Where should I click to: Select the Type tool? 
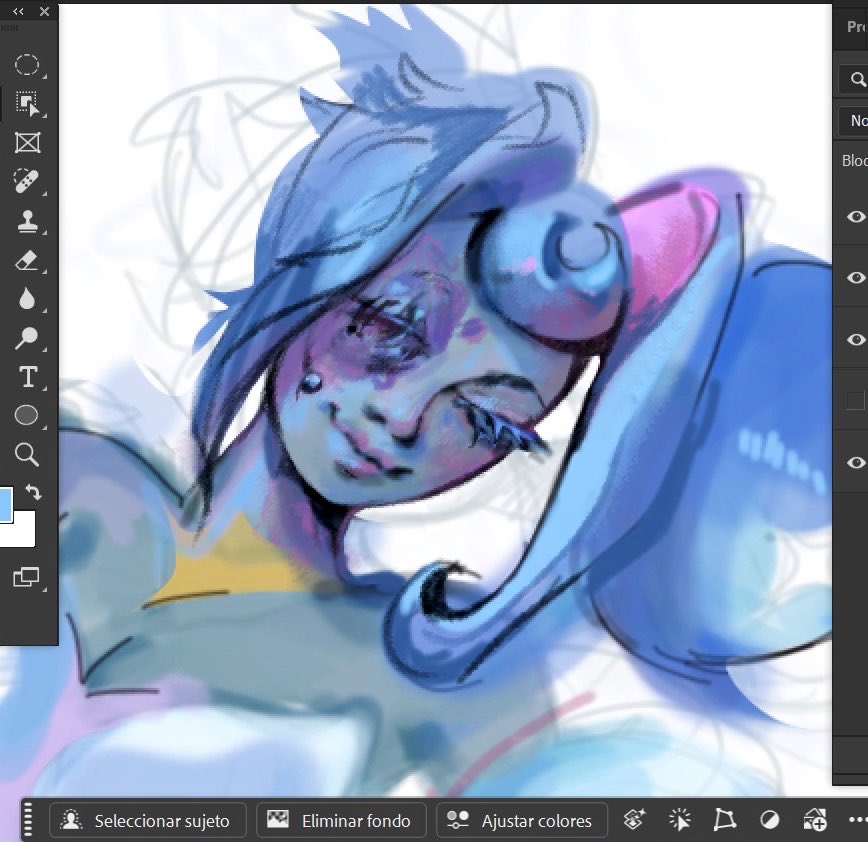pyautogui.click(x=28, y=376)
